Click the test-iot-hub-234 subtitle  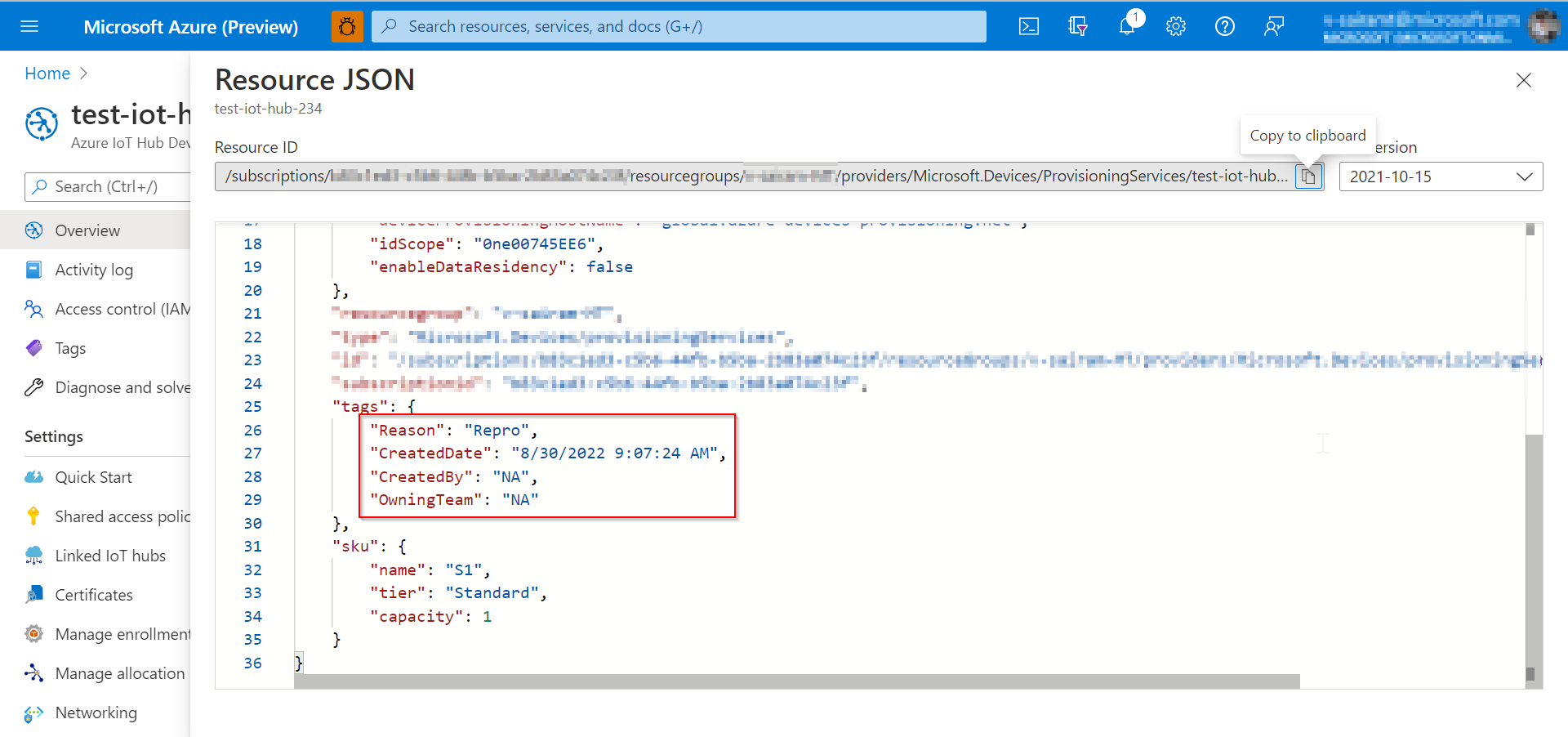[268, 109]
